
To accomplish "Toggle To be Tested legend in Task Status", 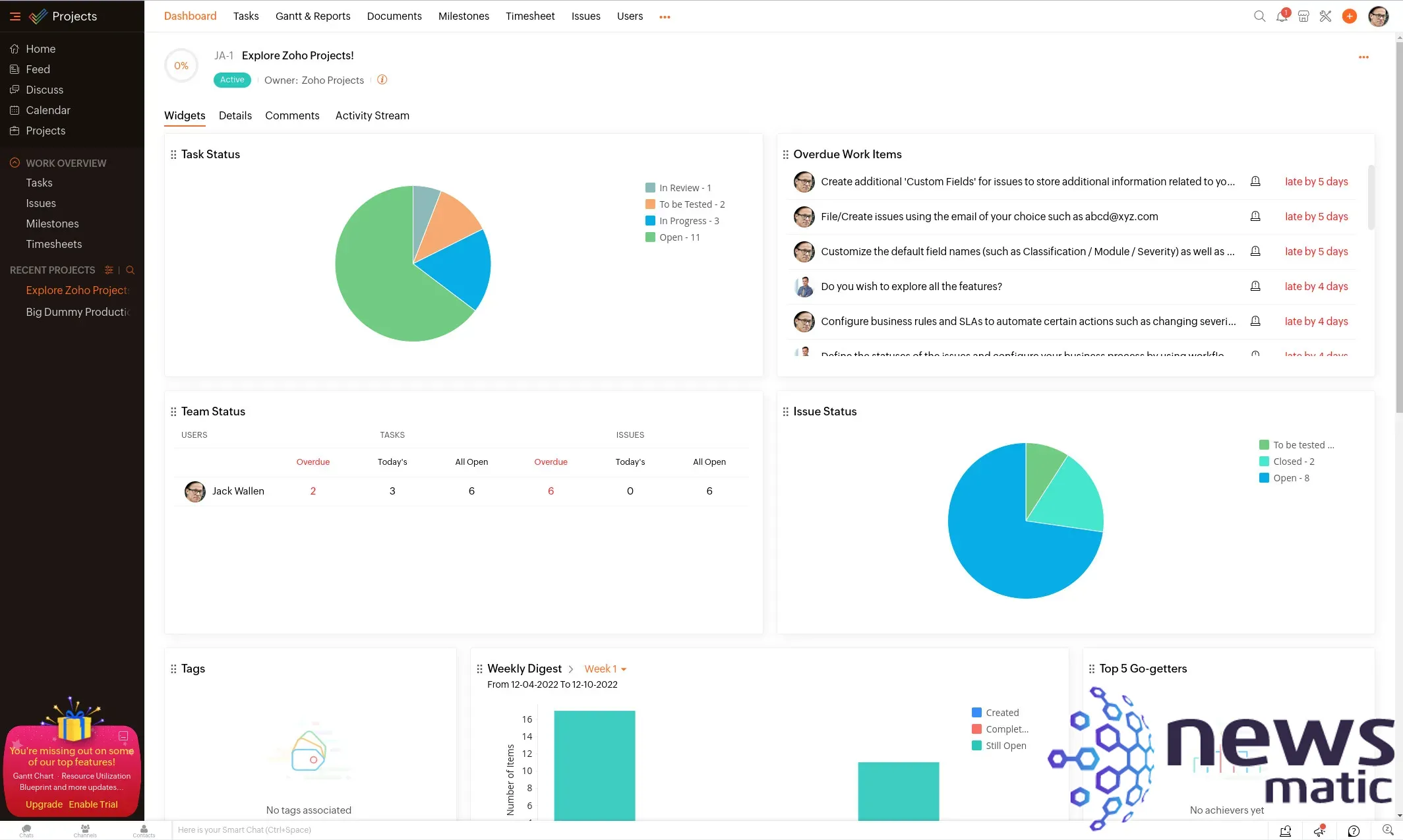I will point(685,204).
